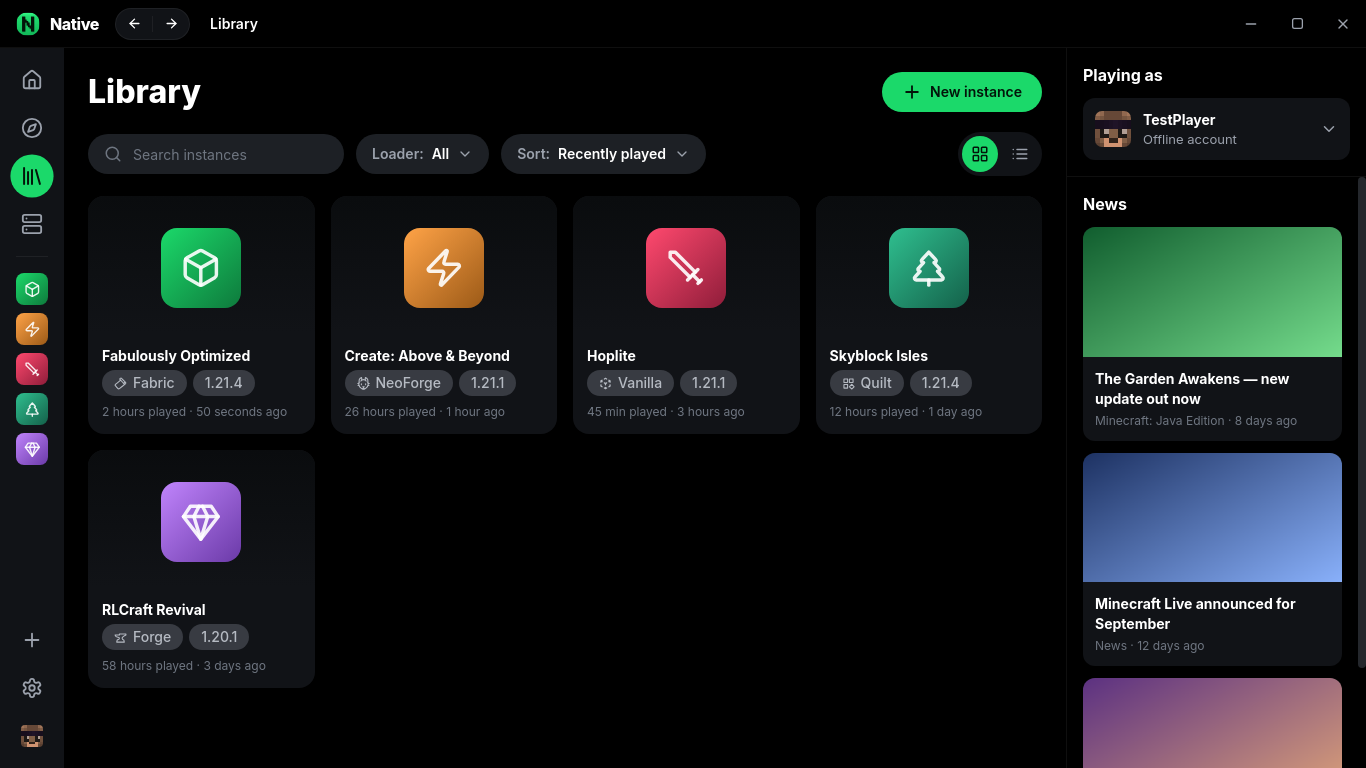Screen dimensions: 1366x768
Task: Open the Loader: All filter dropdown
Action: tap(422, 154)
